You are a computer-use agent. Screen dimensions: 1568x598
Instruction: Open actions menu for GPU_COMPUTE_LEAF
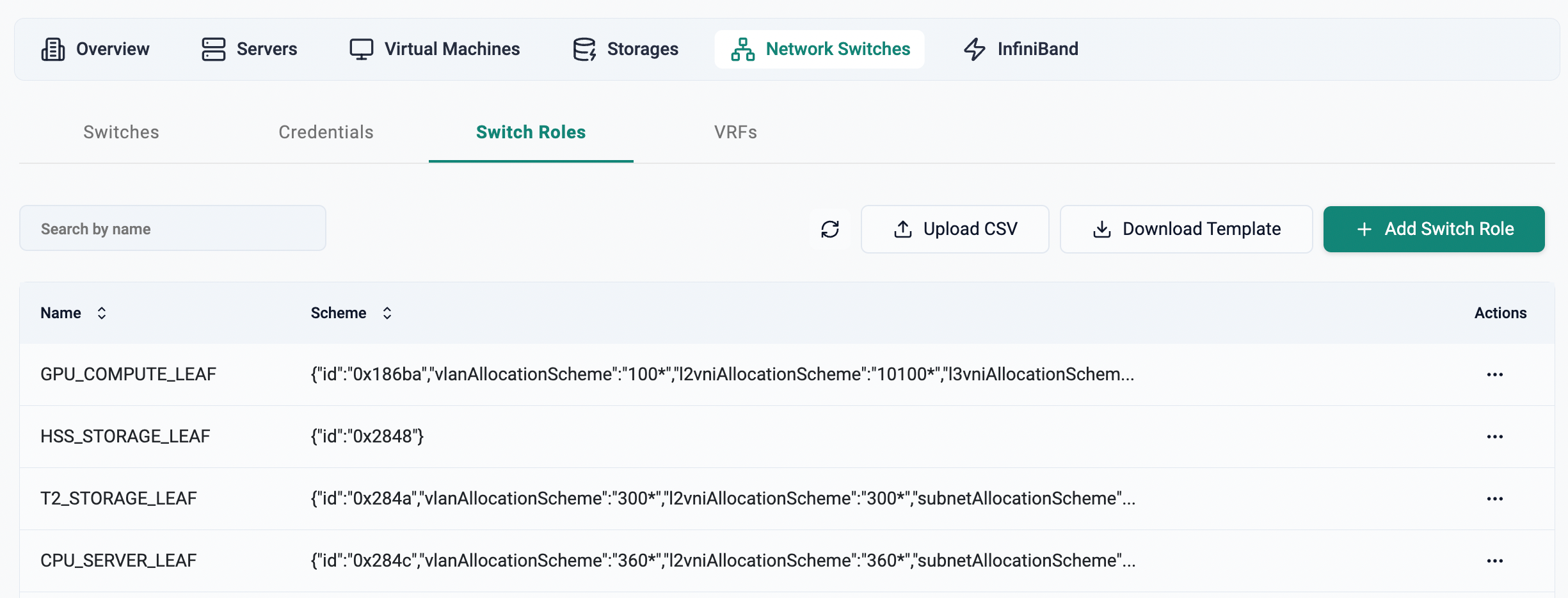[x=1494, y=375]
